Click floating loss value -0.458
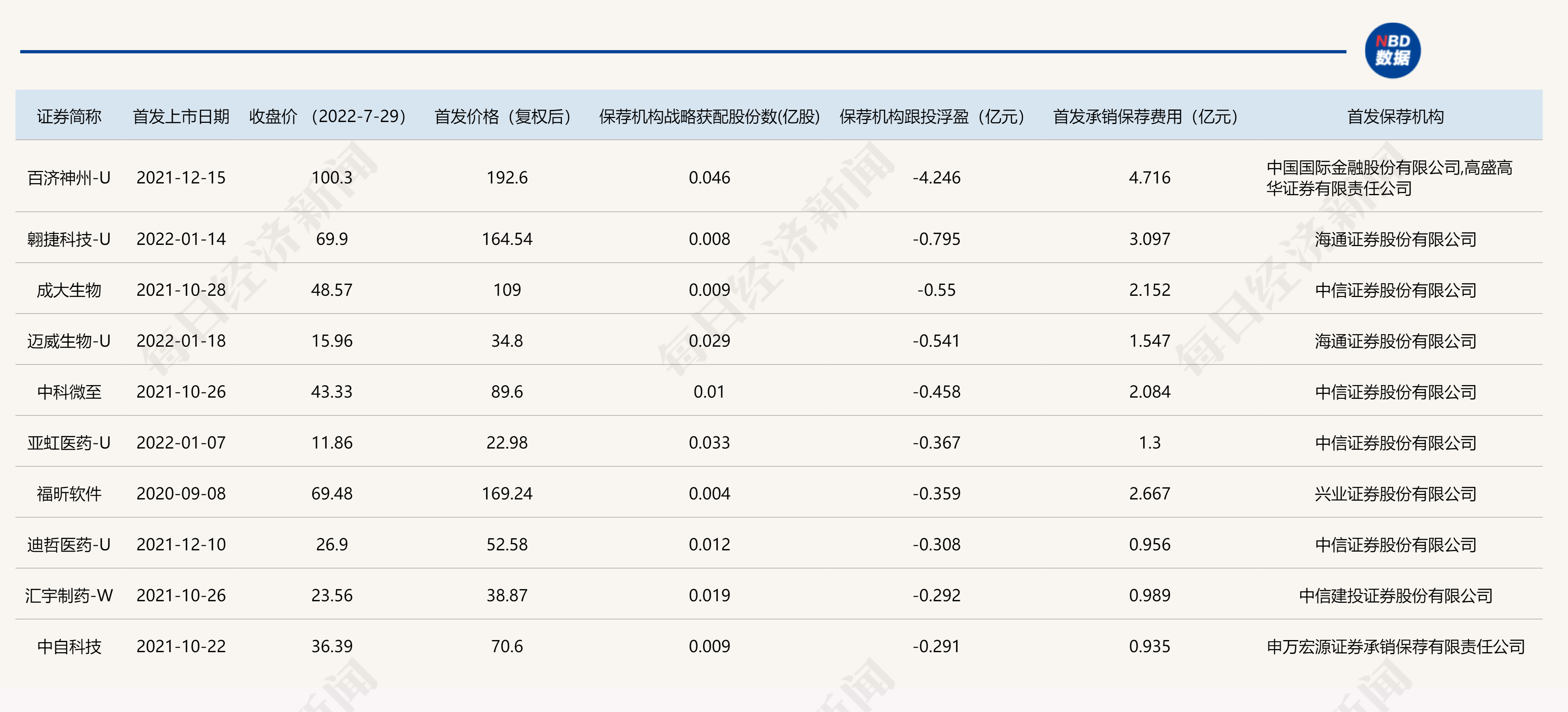 (x=936, y=392)
